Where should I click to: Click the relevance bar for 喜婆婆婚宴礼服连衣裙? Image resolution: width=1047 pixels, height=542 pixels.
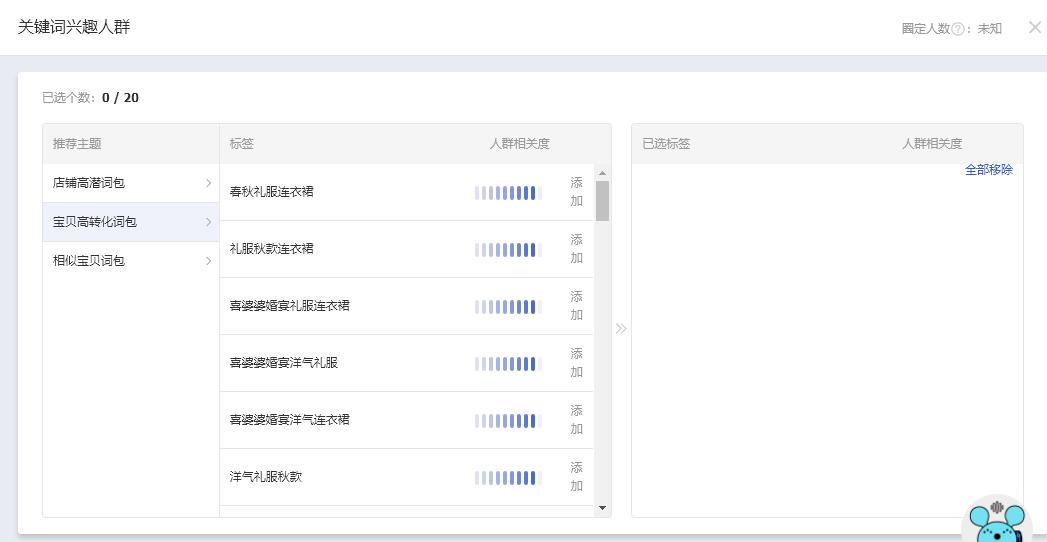coord(507,307)
